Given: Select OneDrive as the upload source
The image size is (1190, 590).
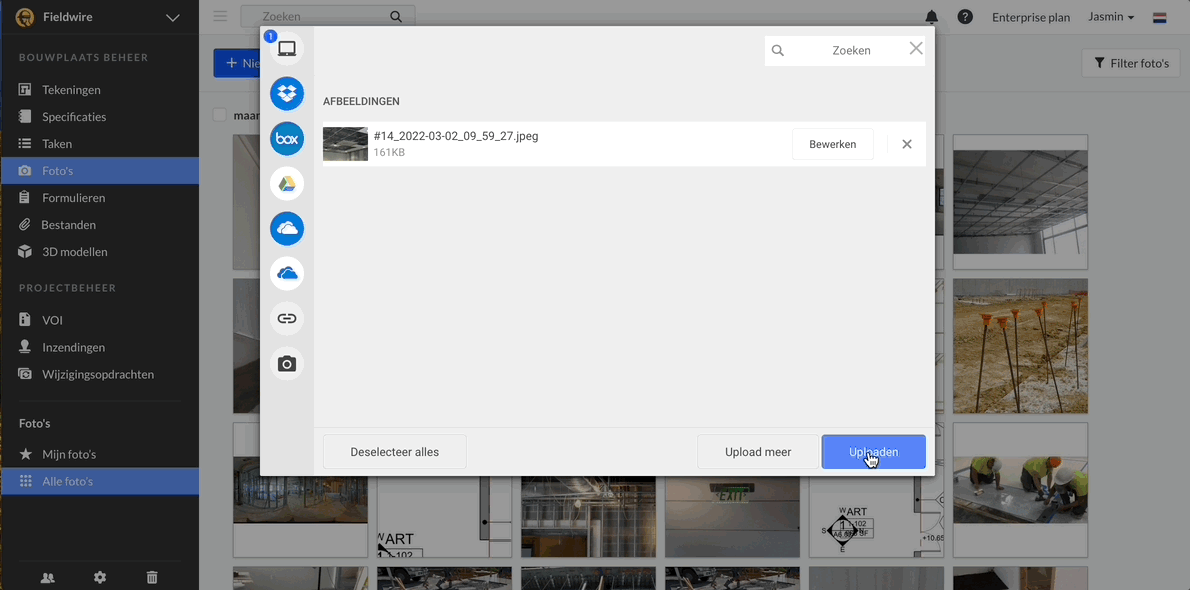Looking at the screenshot, I should point(287,228).
